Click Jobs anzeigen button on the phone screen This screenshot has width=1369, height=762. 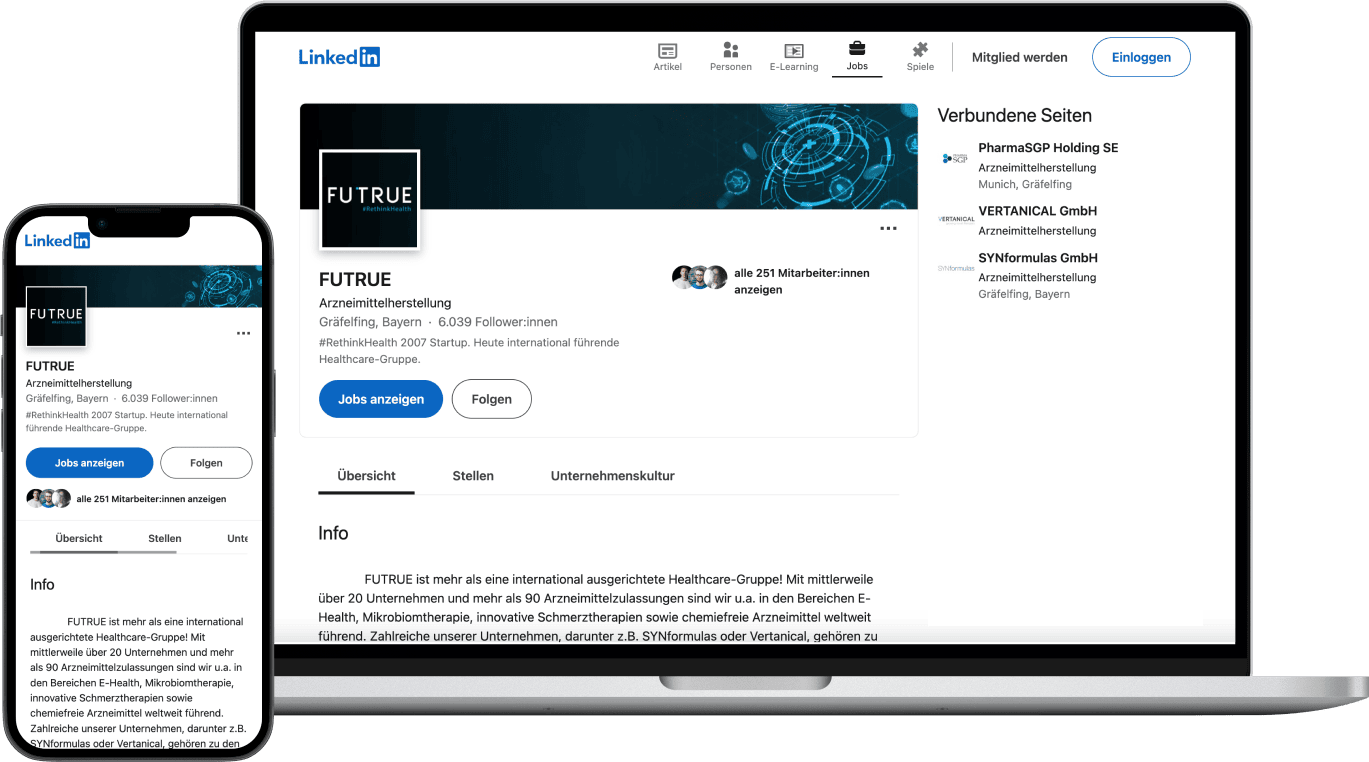(x=90, y=463)
